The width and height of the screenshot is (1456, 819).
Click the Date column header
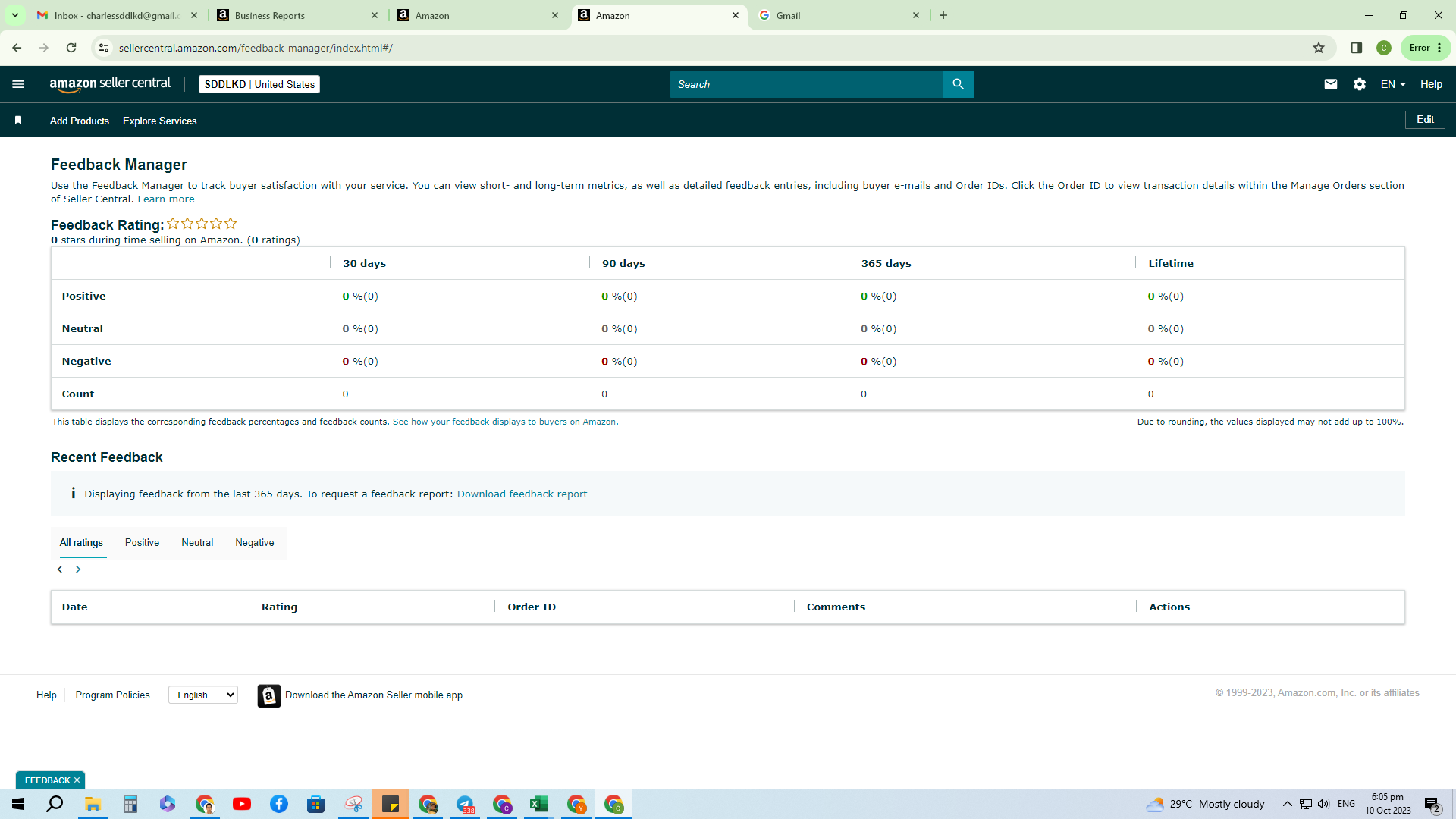click(75, 607)
